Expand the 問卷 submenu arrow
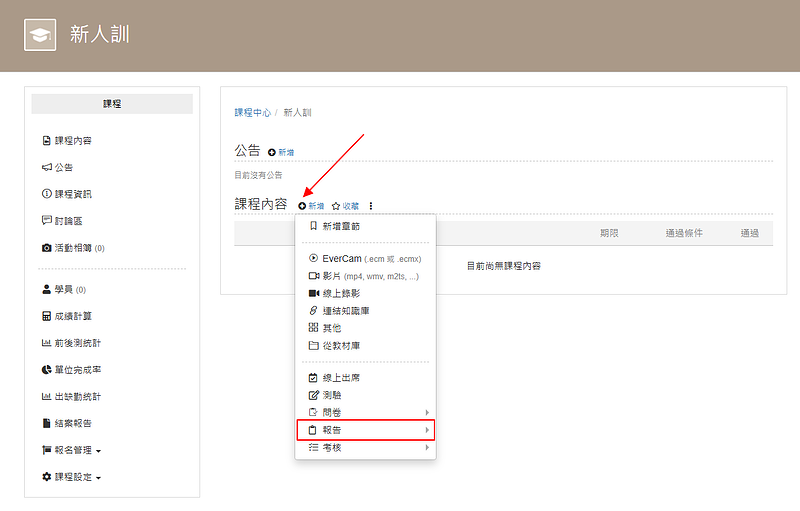The width and height of the screenshot is (800, 511). pos(427,413)
